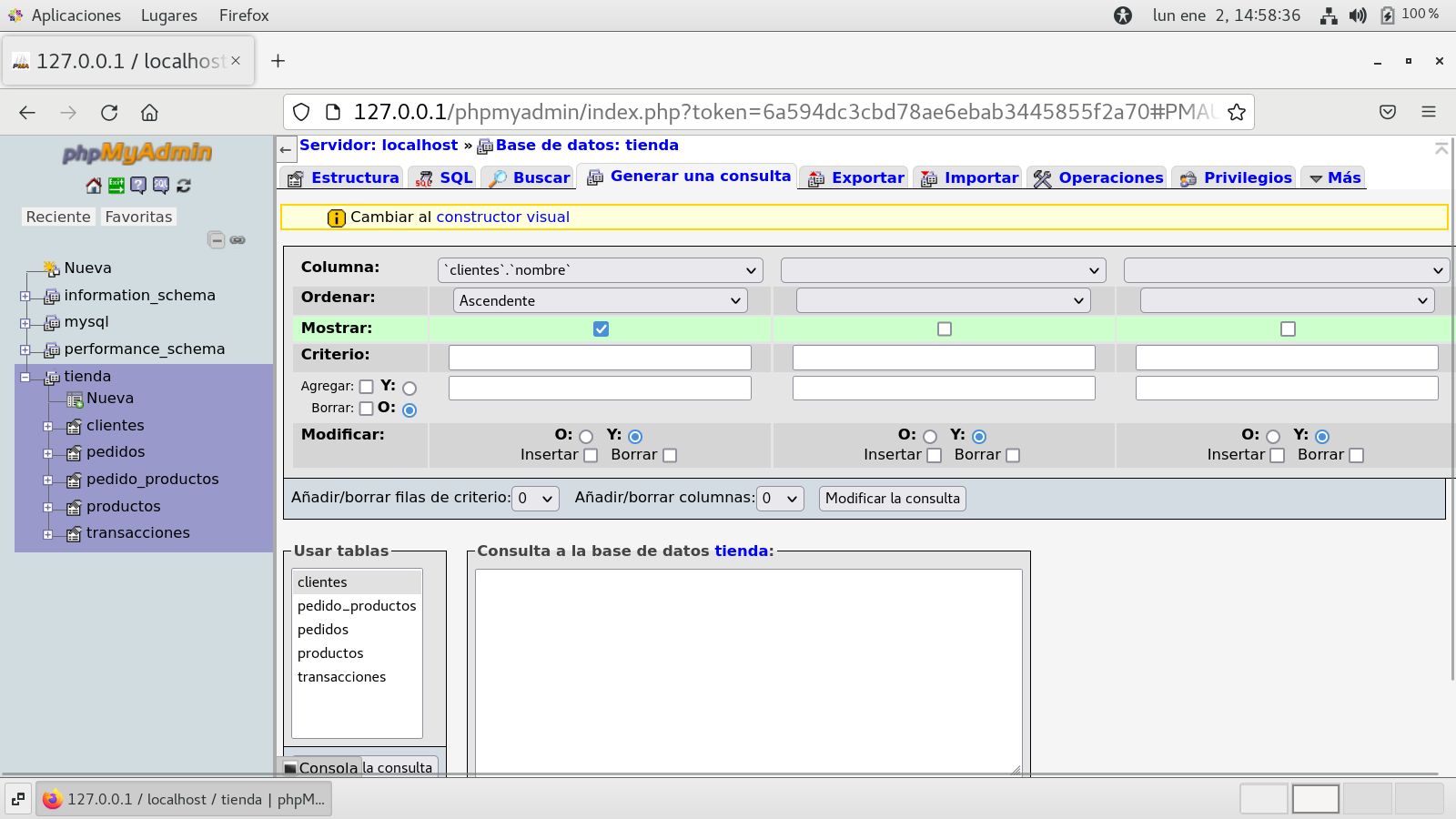Image resolution: width=1456 pixels, height=819 pixels.
Task: Click the collapse all icon in navigation tree
Action: [217, 240]
